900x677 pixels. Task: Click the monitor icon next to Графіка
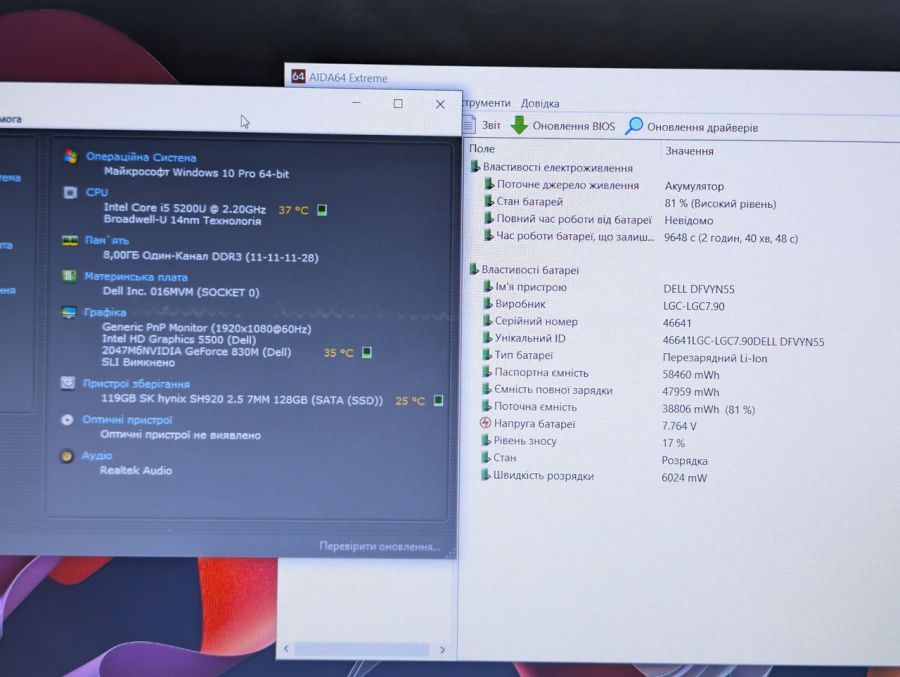[68, 312]
